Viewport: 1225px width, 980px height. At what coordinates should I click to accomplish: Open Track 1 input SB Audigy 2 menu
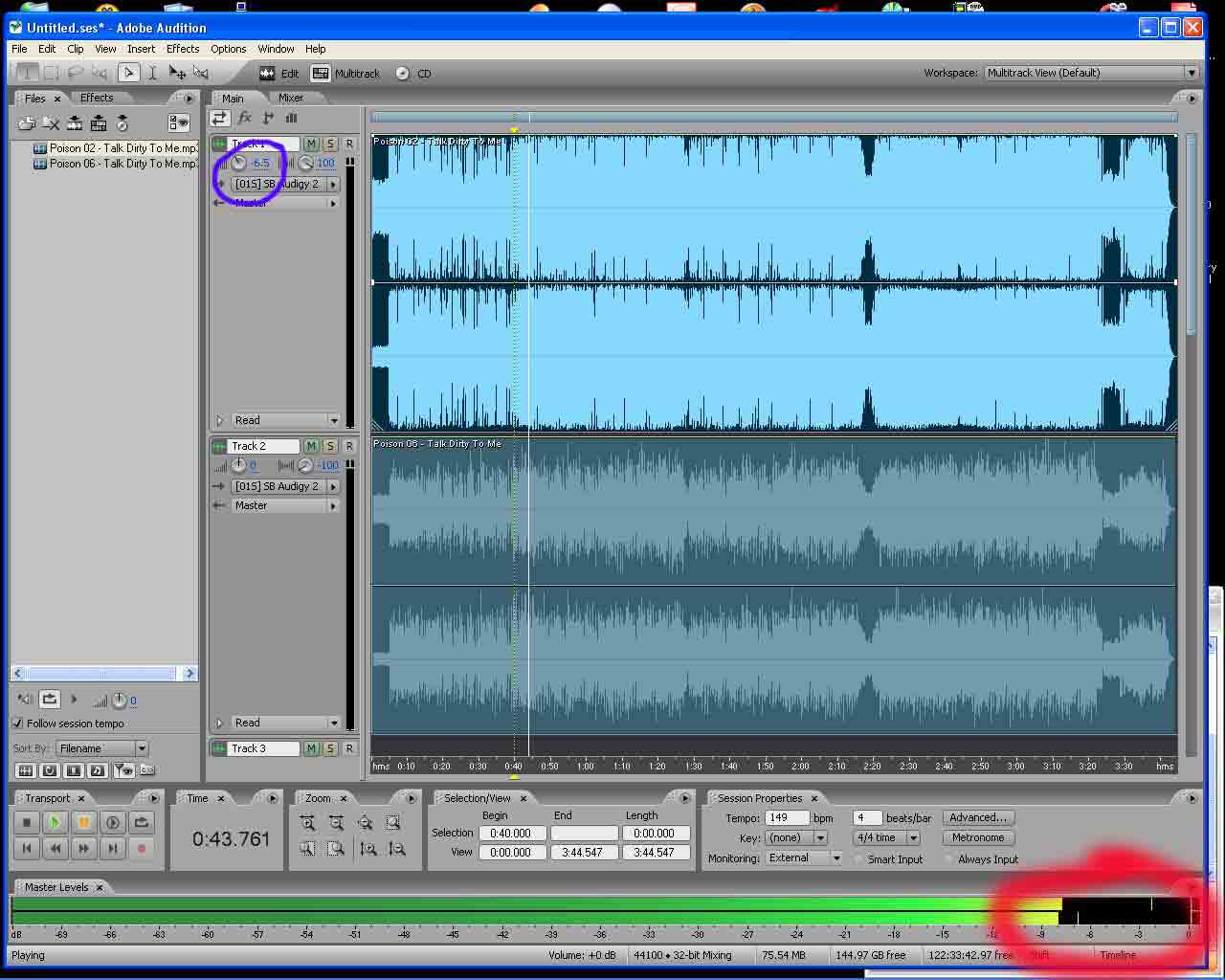(x=285, y=184)
